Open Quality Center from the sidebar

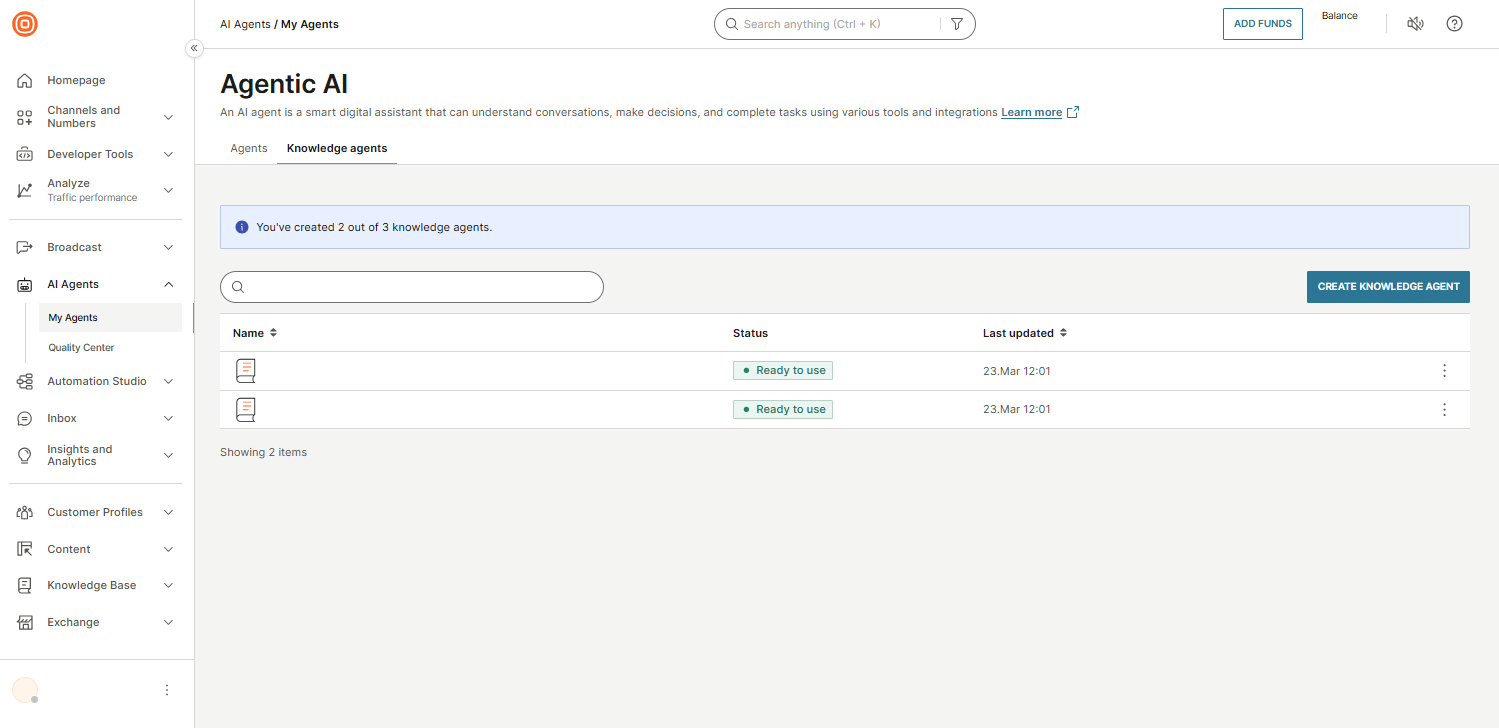80,347
